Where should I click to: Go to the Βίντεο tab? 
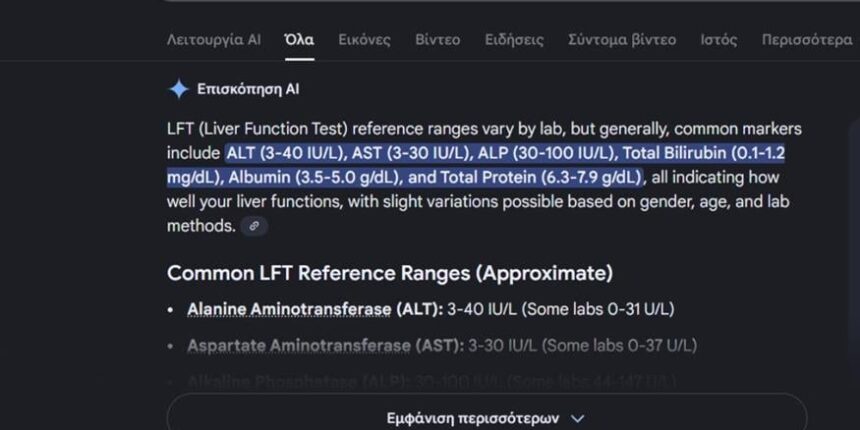437,40
